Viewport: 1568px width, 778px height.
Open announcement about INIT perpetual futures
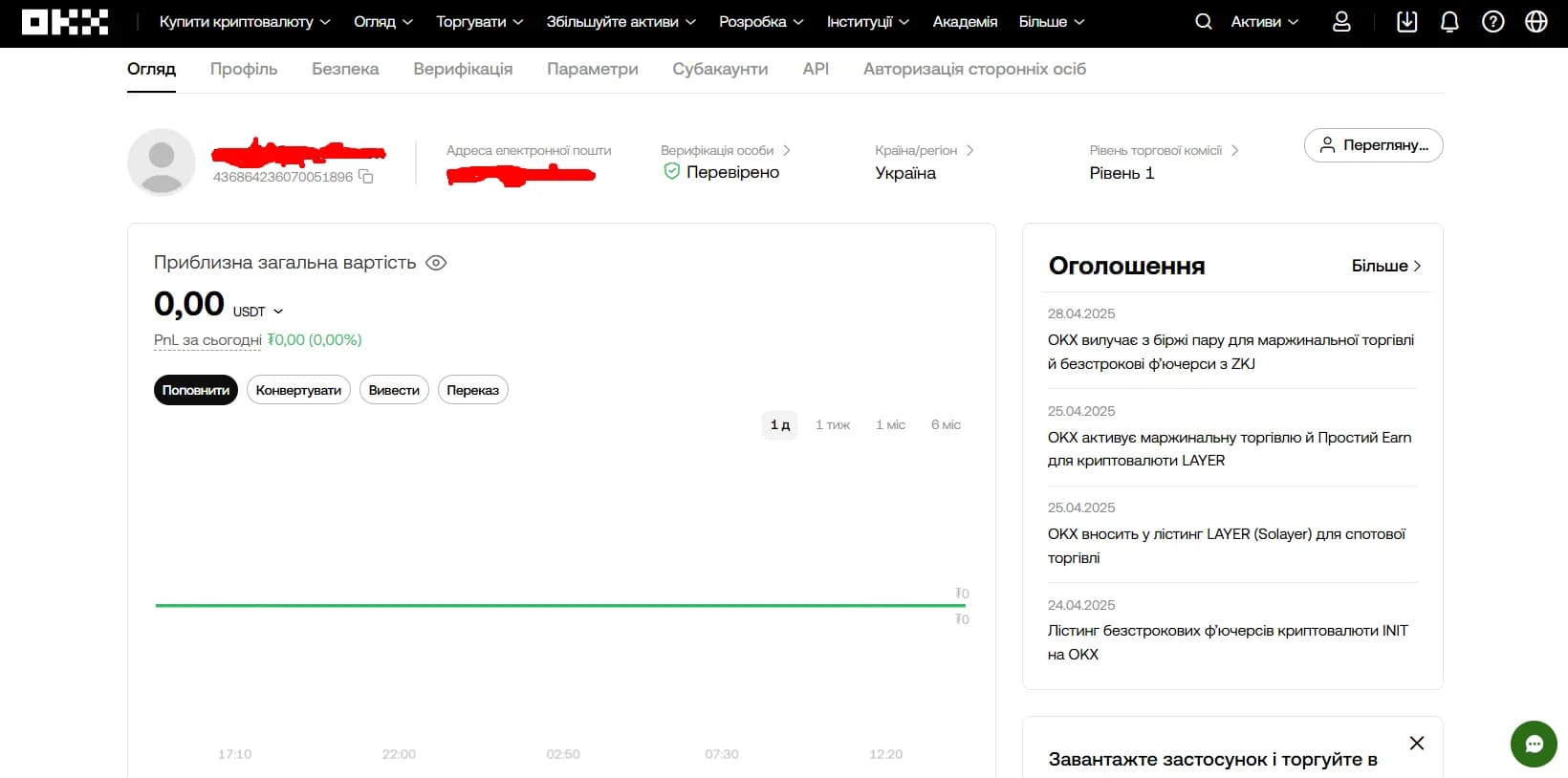point(1228,642)
